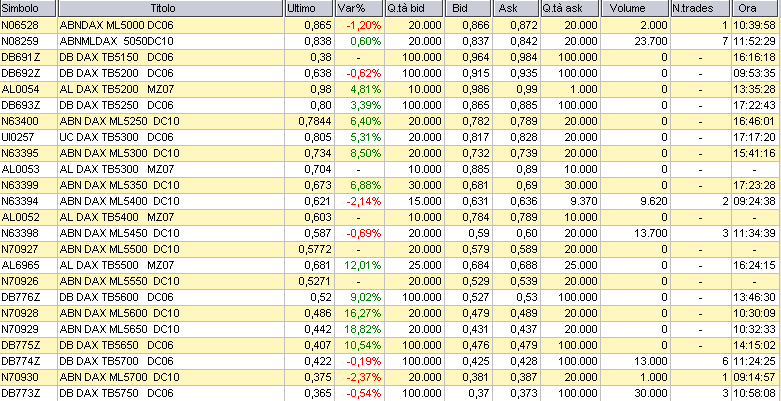Image resolution: width=781 pixels, height=401 pixels.
Task: Select symbol DB773Z
Action: pyautogui.click(x=20, y=393)
